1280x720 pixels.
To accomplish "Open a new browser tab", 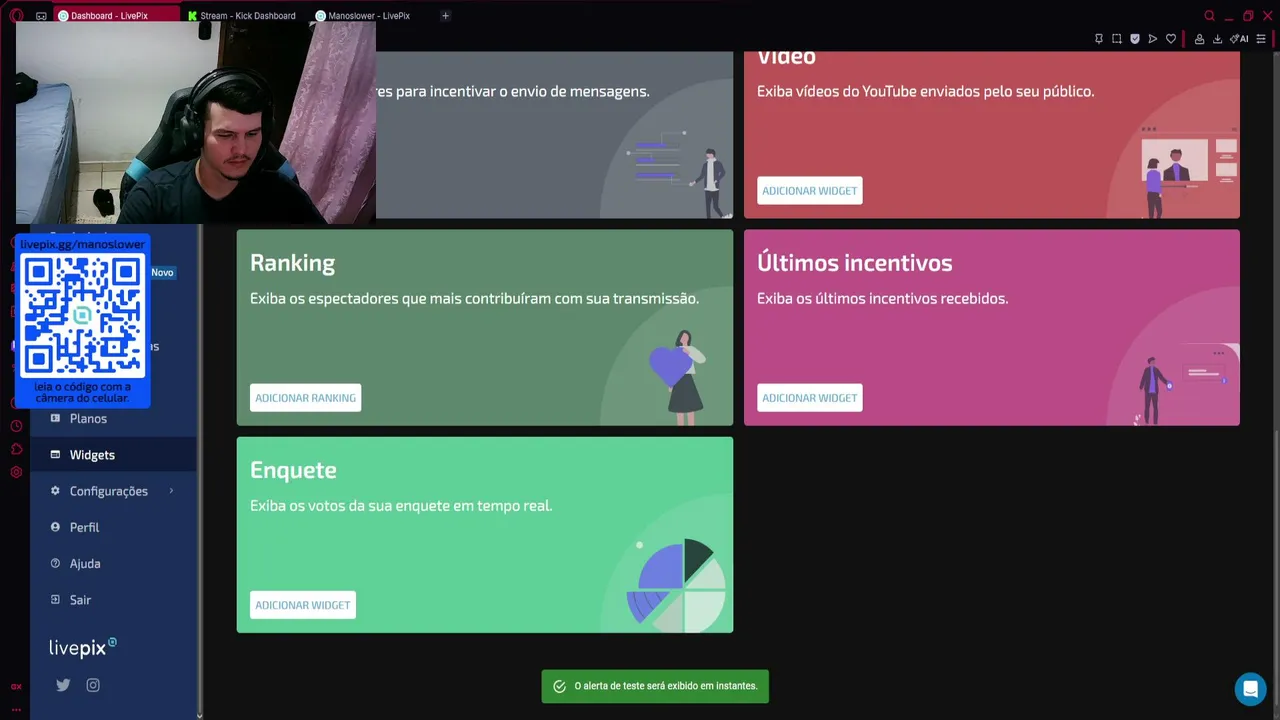I will coord(446,15).
